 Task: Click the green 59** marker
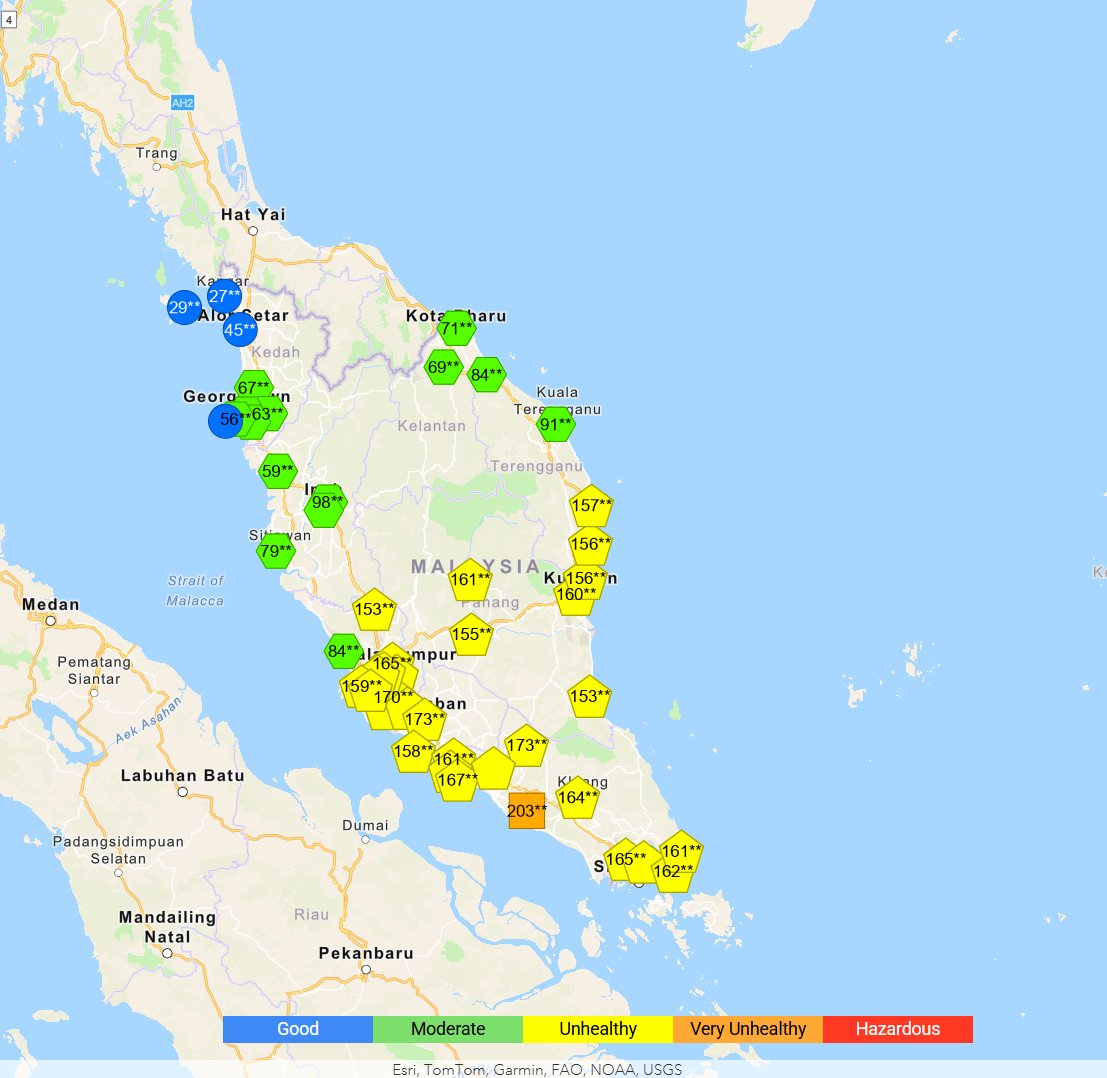pos(277,470)
